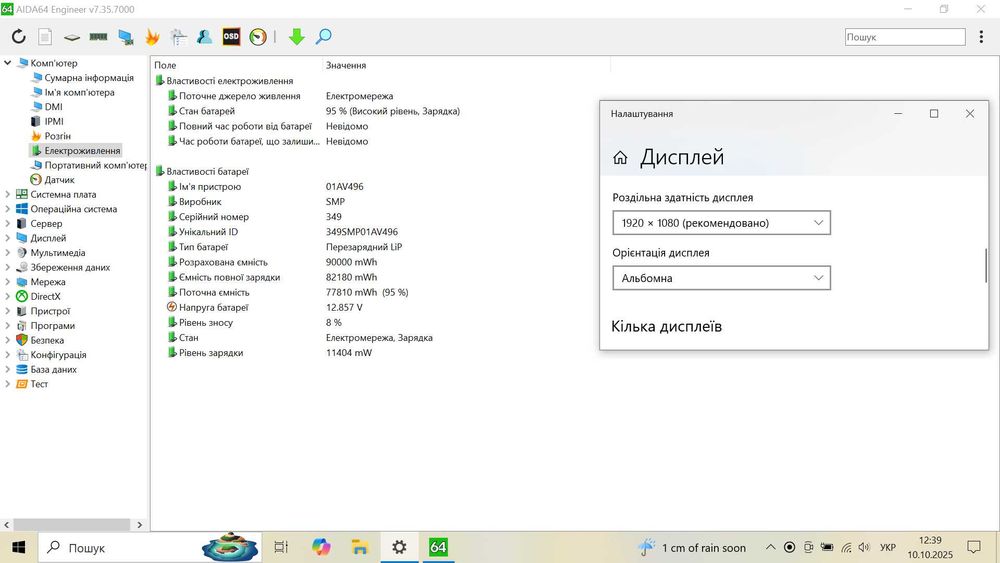Viewport: 1000px width, 563px height.
Task: Open the rain weather widget on taskbar
Action: pyautogui.click(x=692, y=548)
